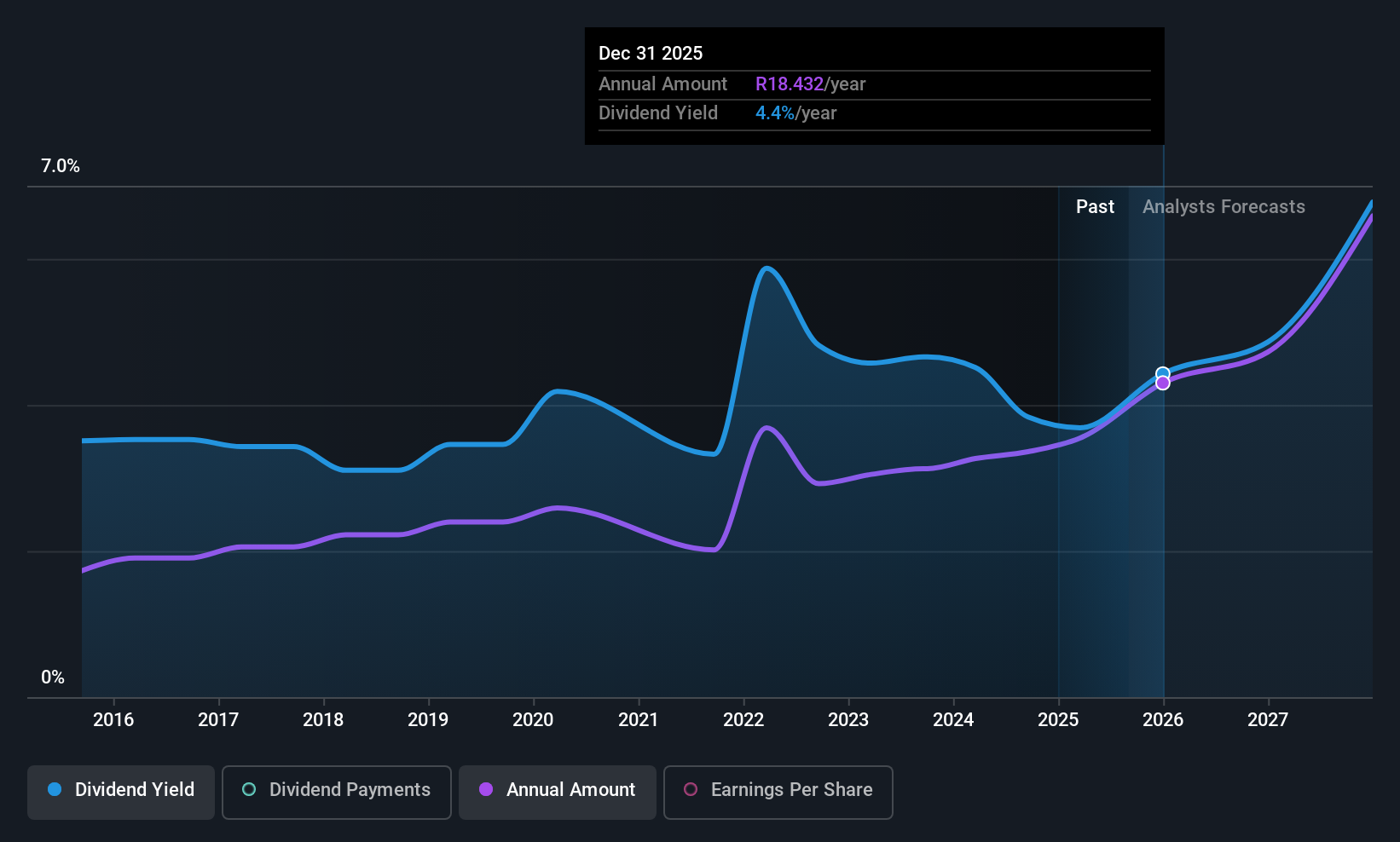Click the 2016 x-axis year label

click(x=113, y=719)
